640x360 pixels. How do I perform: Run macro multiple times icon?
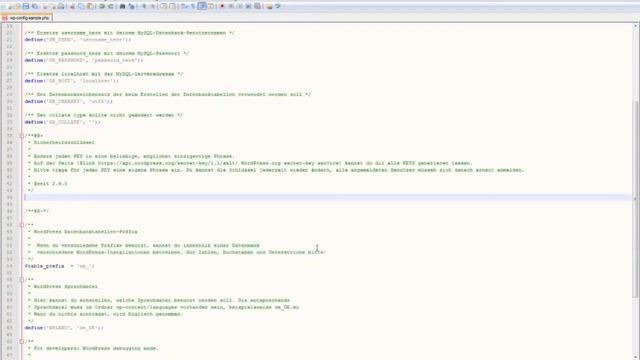tap(248, 6)
